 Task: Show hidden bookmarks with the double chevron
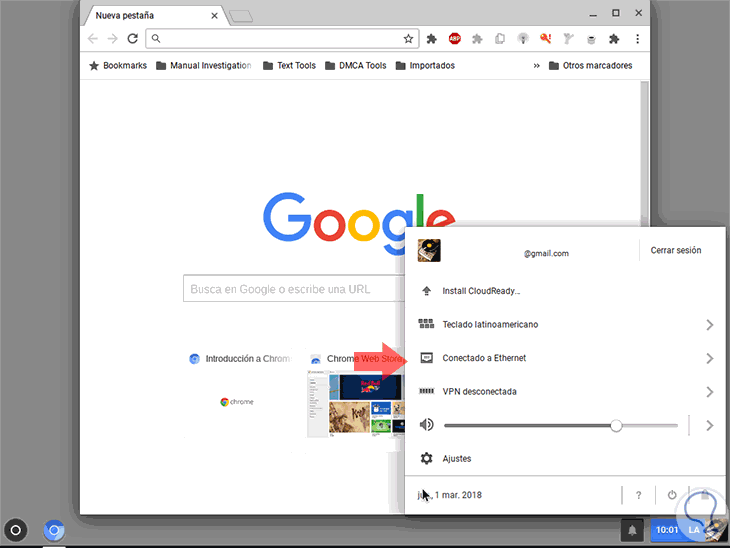tap(536, 66)
